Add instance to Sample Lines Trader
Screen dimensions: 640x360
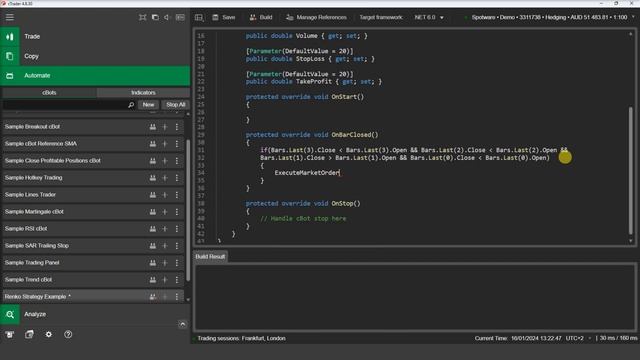click(165, 195)
